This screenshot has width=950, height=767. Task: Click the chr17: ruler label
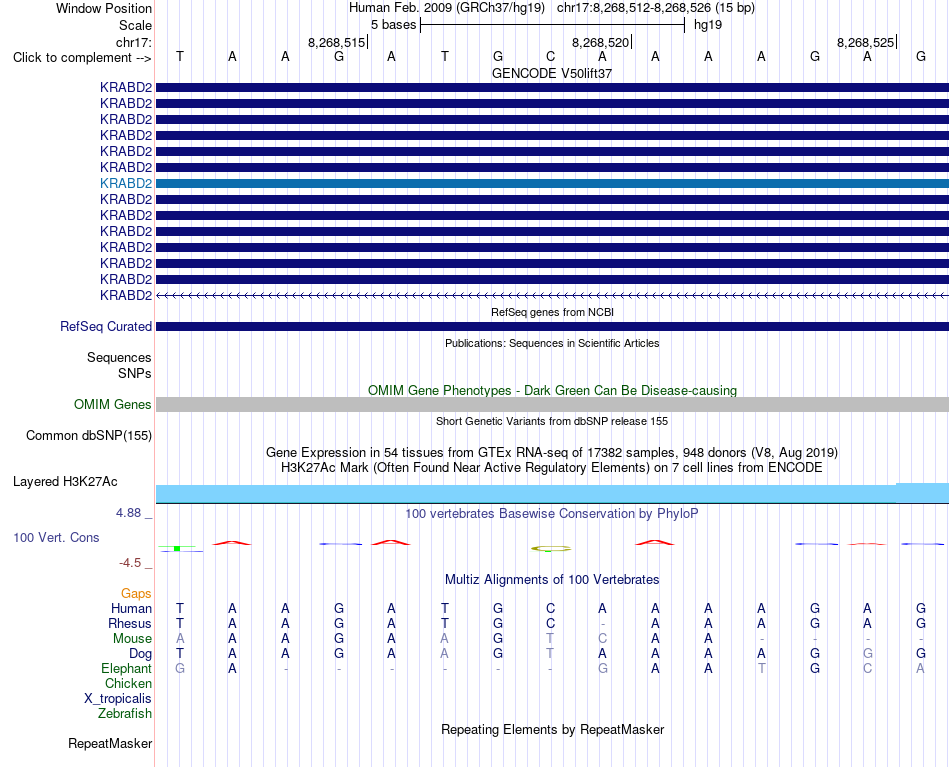(x=133, y=42)
